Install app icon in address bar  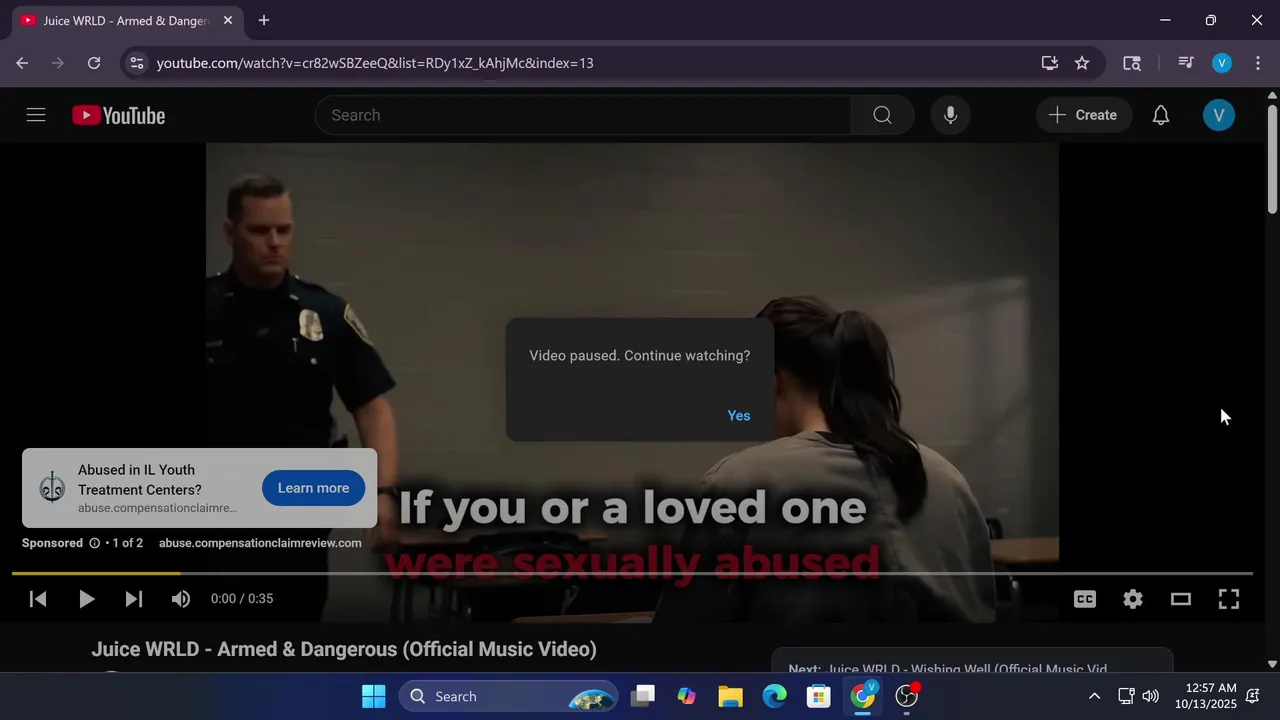1049,63
